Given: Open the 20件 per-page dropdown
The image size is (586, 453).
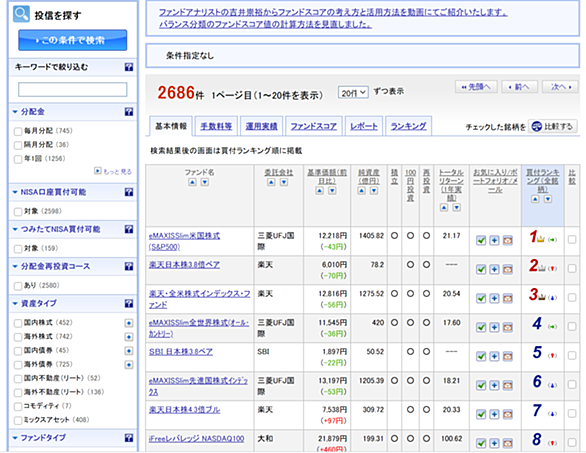Looking at the screenshot, I should pyautogui.click(x=353, y=93).
